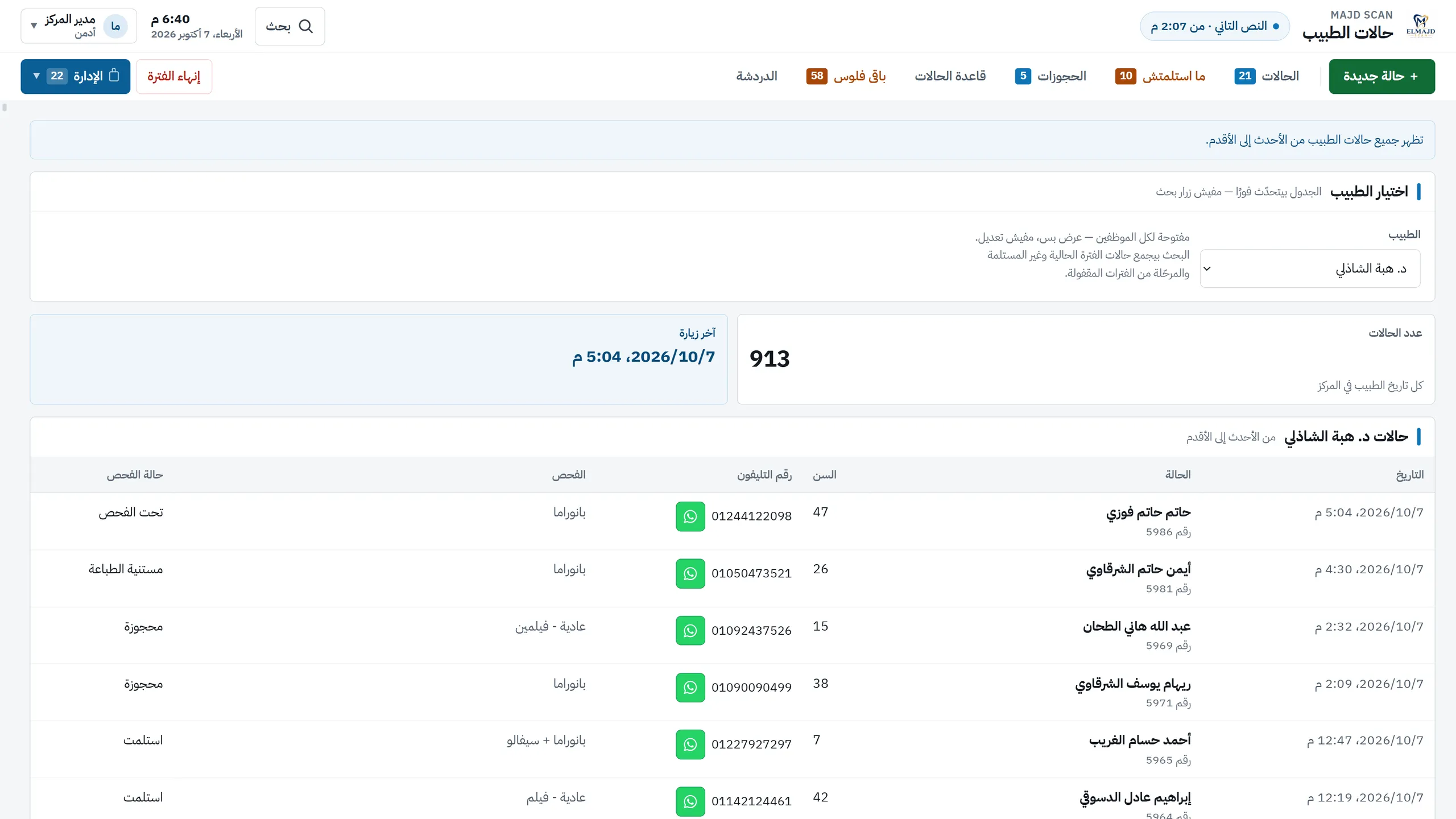Open the الإدارة dropdown menu
This screenshot has height=819, width=1456.
(76, 76)
